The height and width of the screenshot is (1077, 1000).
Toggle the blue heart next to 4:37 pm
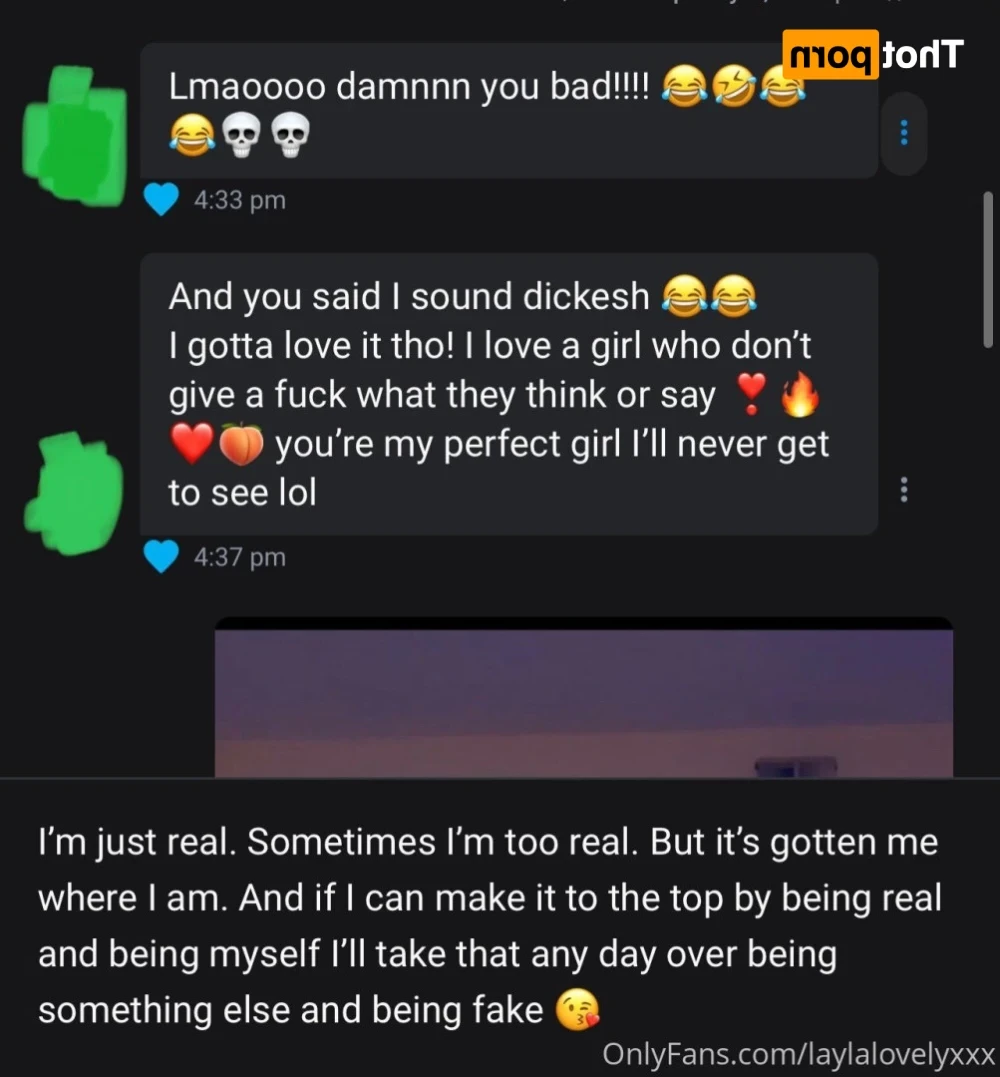(161, 557)
